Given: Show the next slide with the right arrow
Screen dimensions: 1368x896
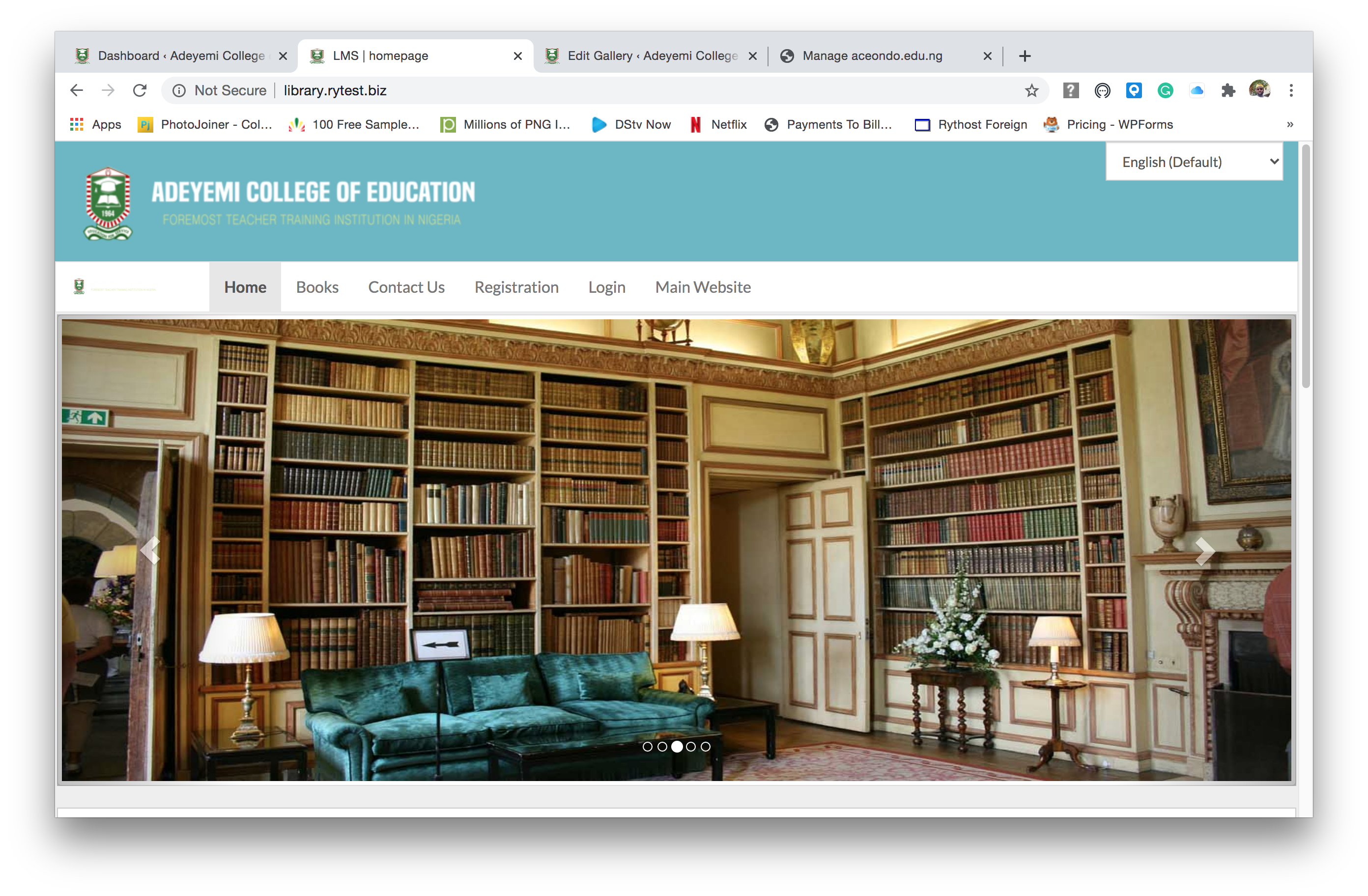Looking at the screenshot, I should (1204, 551).
